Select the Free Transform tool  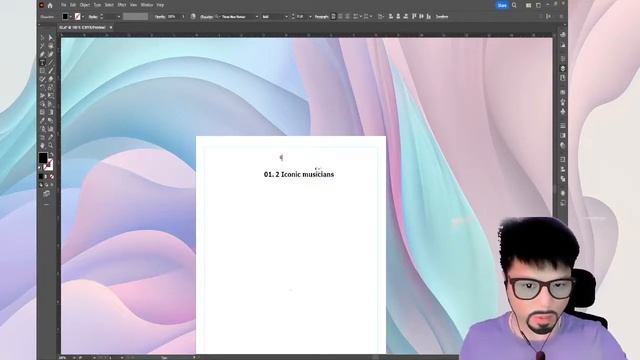click(51, 96)
